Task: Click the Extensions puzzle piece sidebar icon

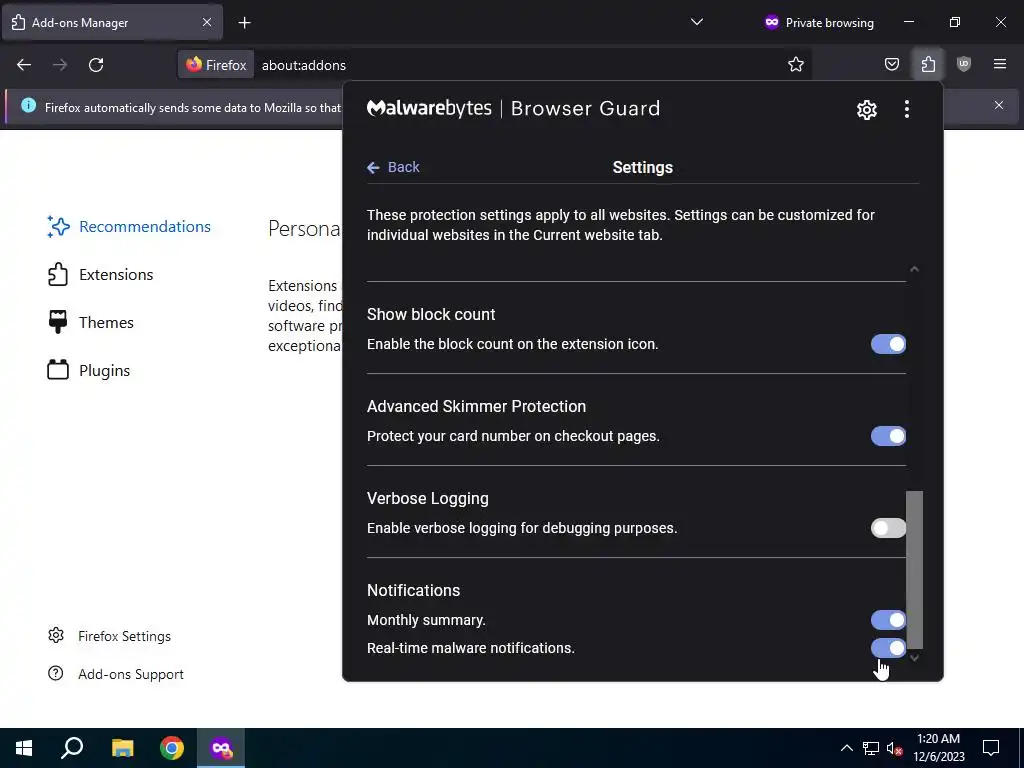Action: coord(57,274)
